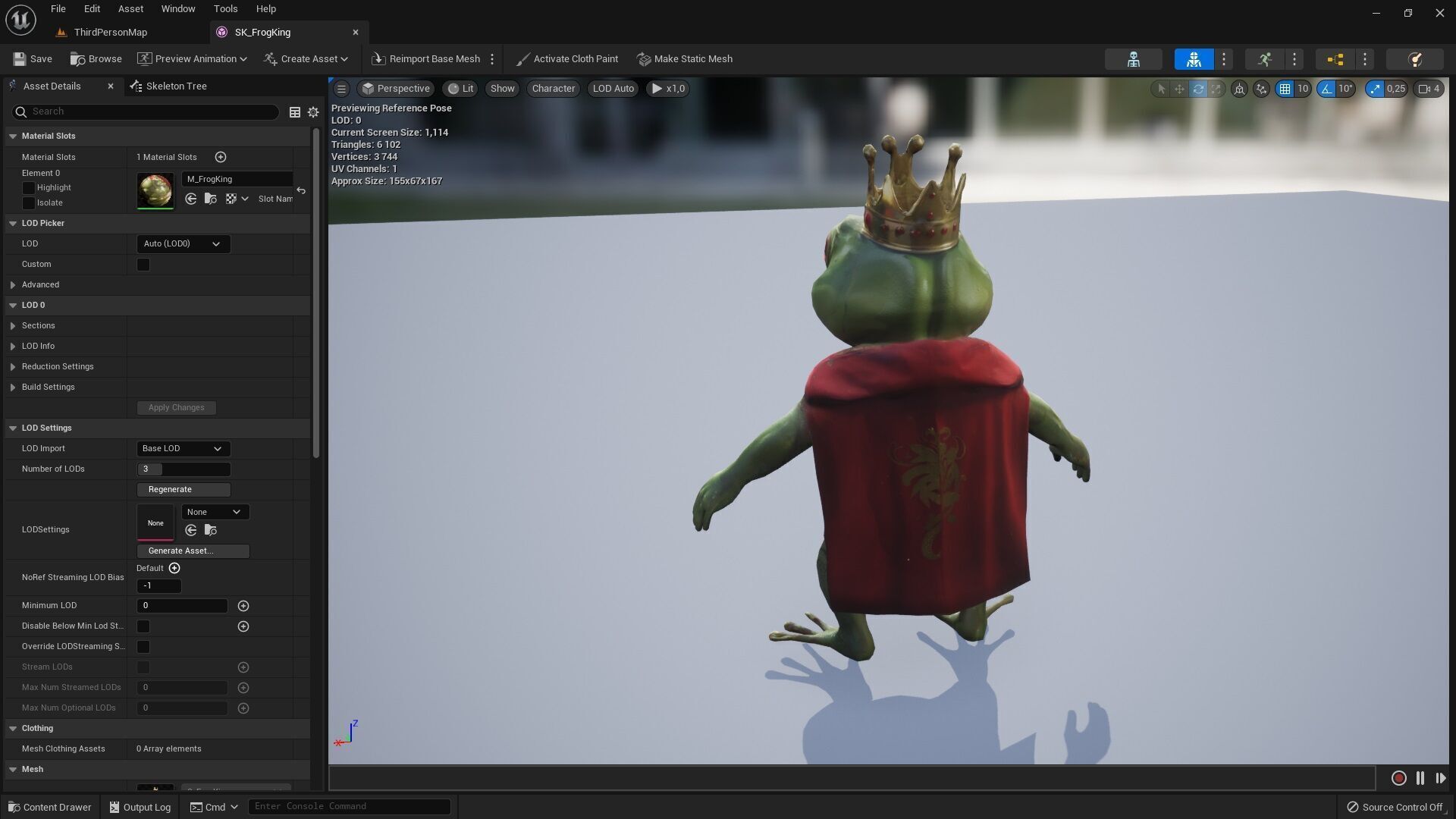
Task: Use selected asset for LODSettings
Action: click(x=191, y=531)
